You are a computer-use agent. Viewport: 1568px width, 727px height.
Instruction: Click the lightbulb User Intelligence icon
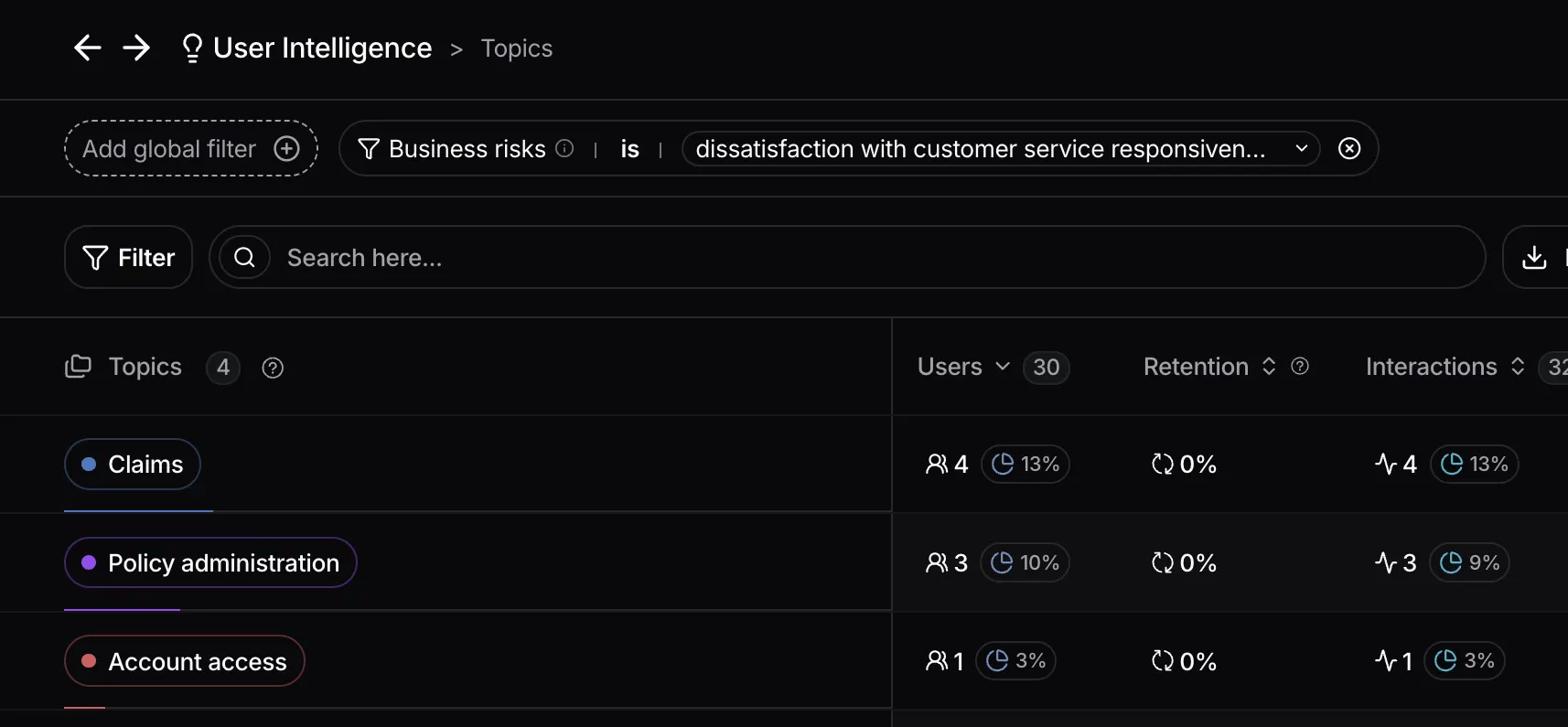[191, 48]
